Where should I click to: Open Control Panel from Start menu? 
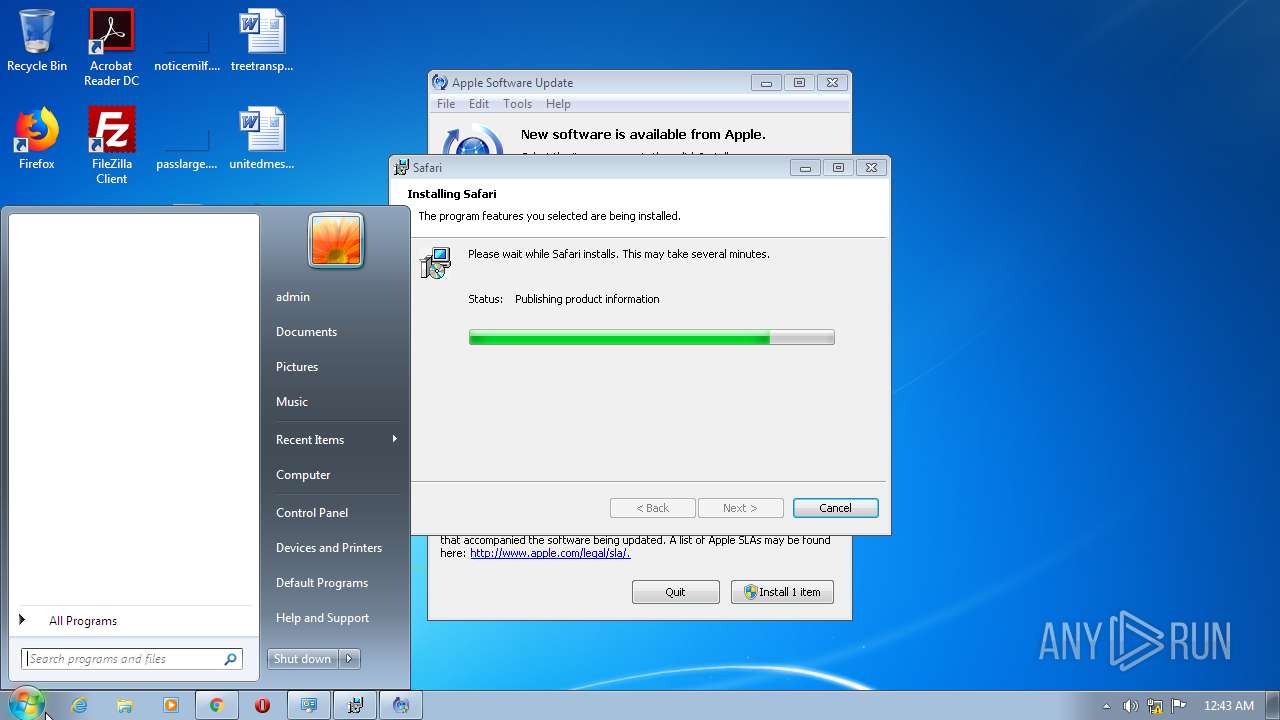312,513
